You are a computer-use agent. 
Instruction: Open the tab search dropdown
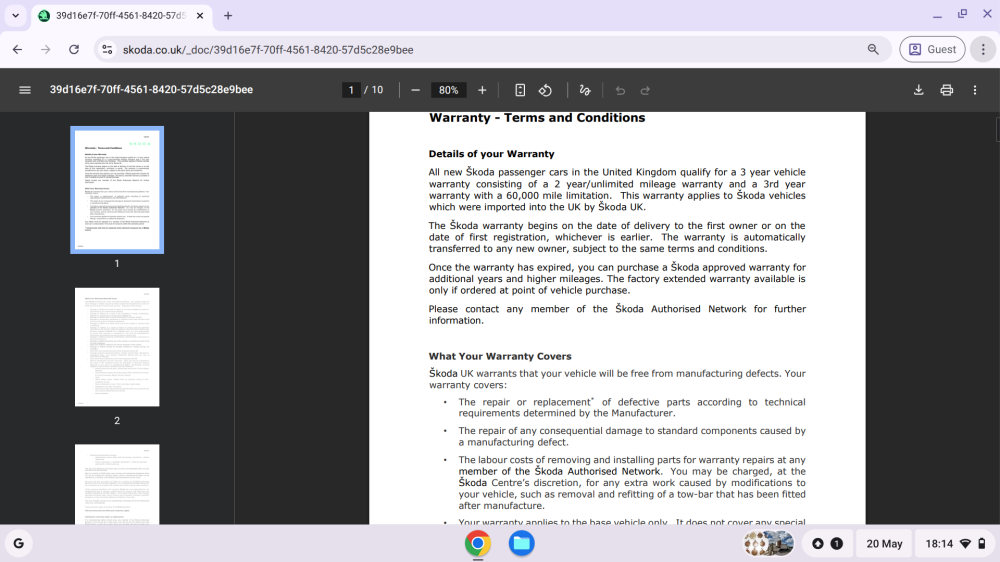[15, 16]
